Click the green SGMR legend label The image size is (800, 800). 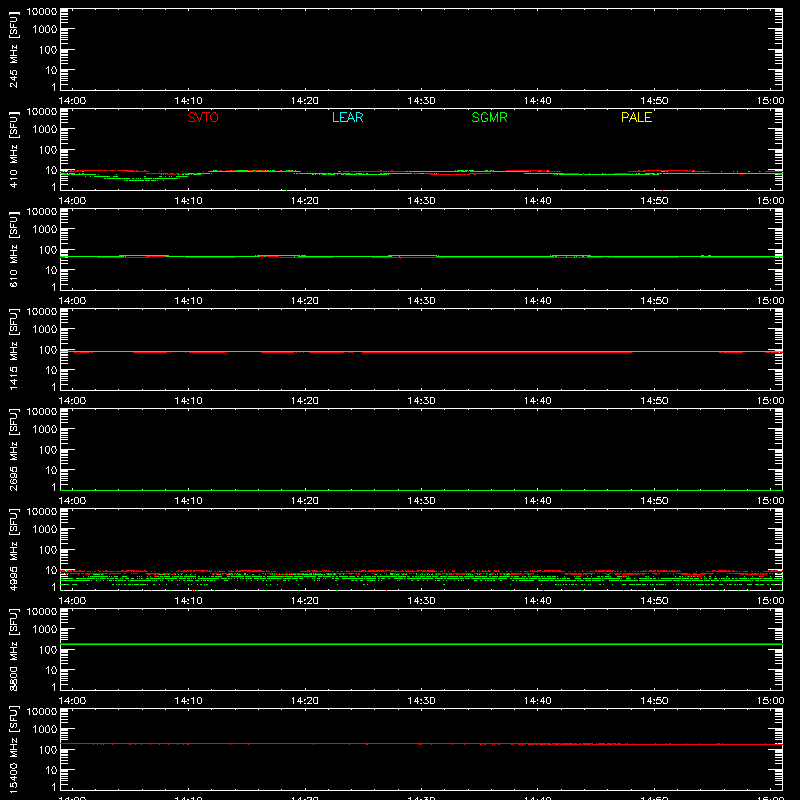tap(489, 117)
